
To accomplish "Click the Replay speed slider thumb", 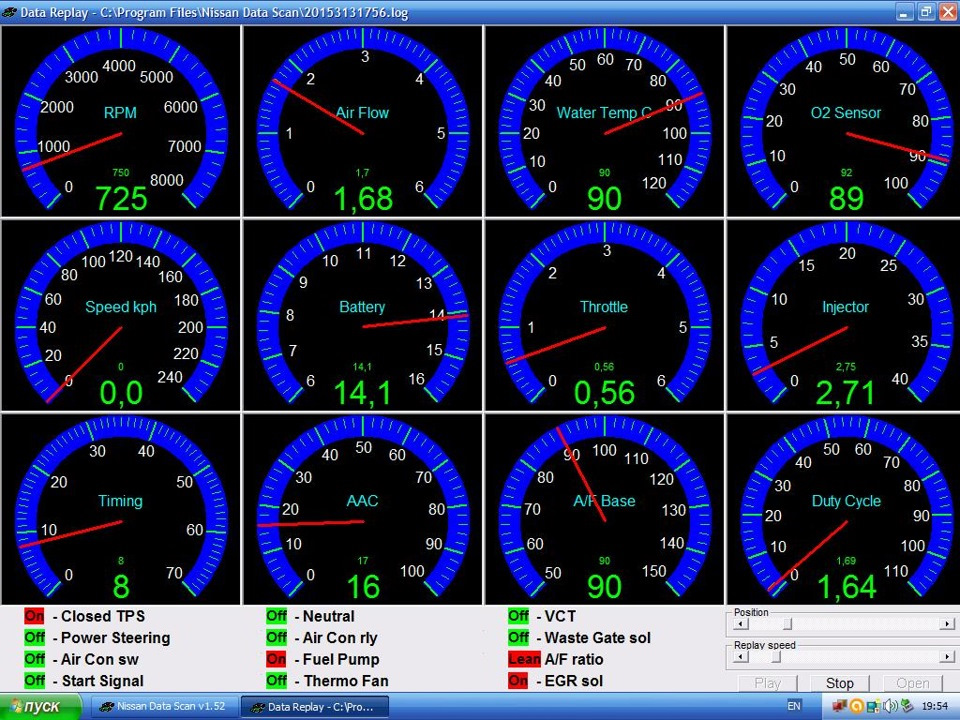I will pos(776,656).
